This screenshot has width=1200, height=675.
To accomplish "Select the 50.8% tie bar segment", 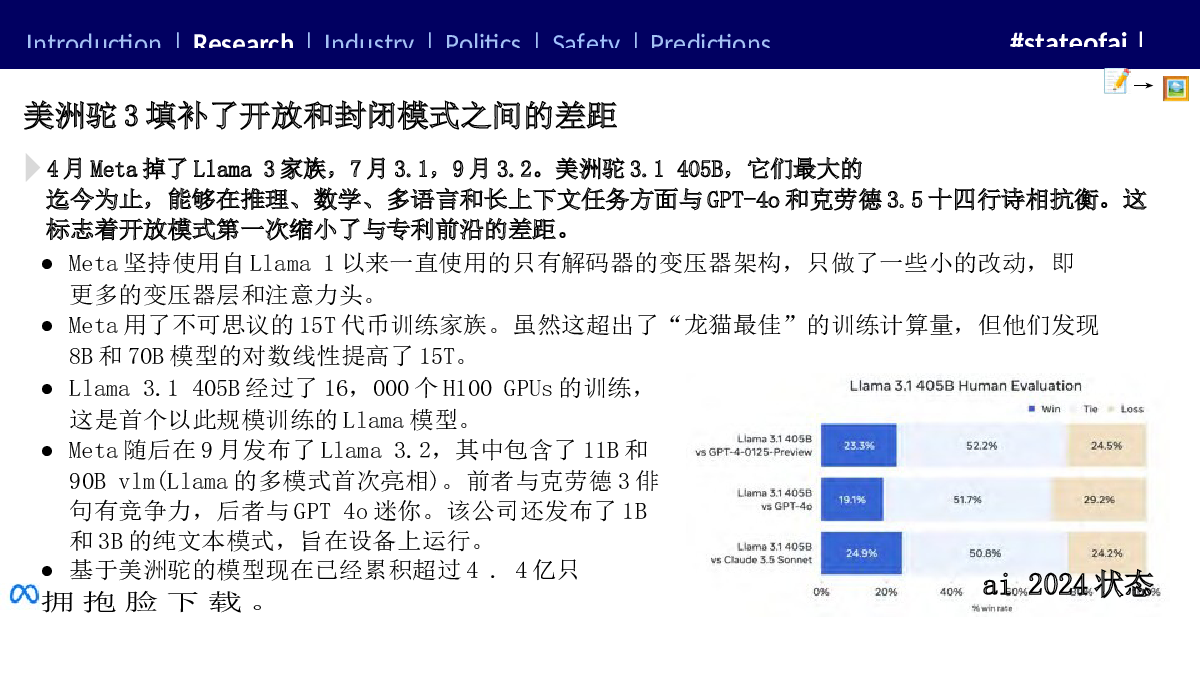I will pyautogui.click(x=984, y=553).
